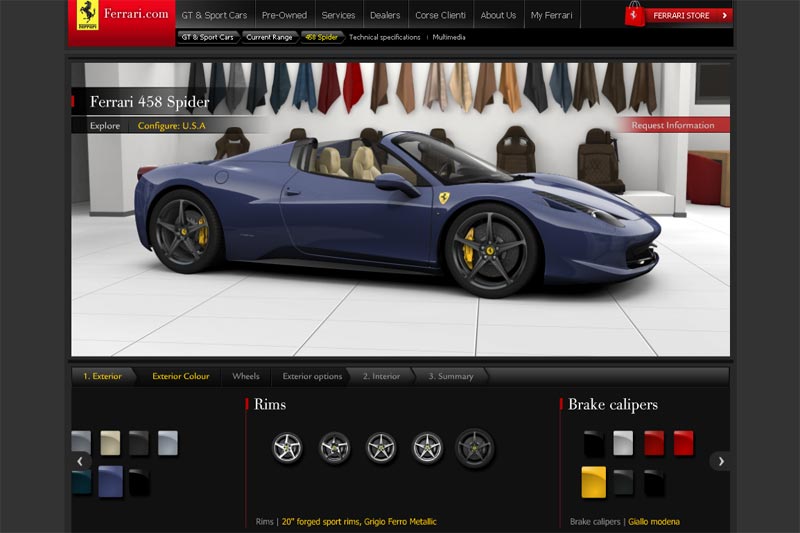
Task: Pick the black caliper in the bottom row
Action: coord(654,483)
